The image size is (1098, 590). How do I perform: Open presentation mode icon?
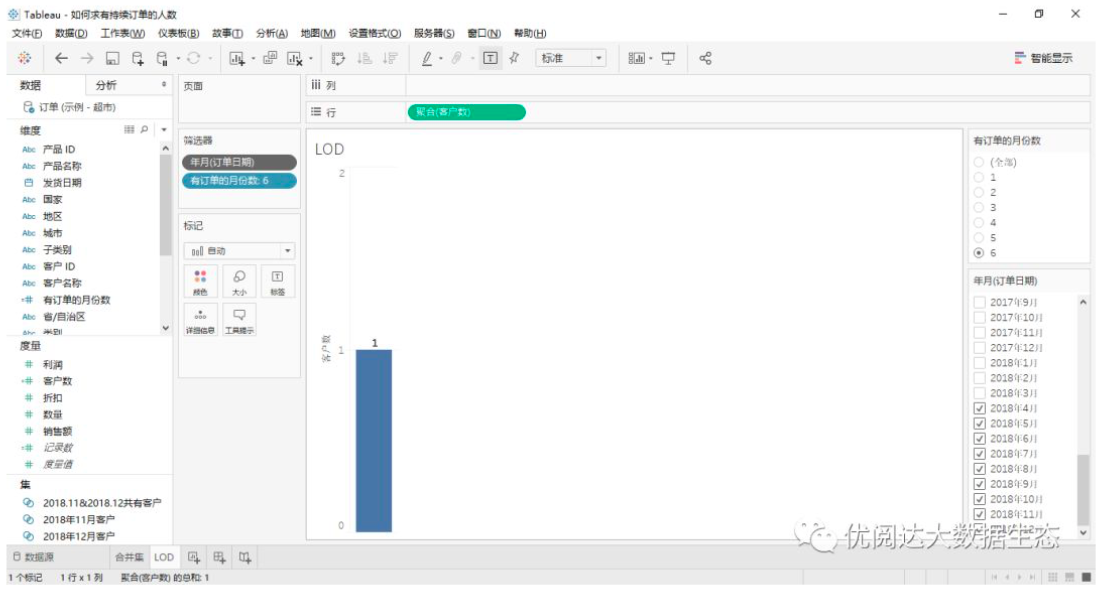(x=668, y=58)
